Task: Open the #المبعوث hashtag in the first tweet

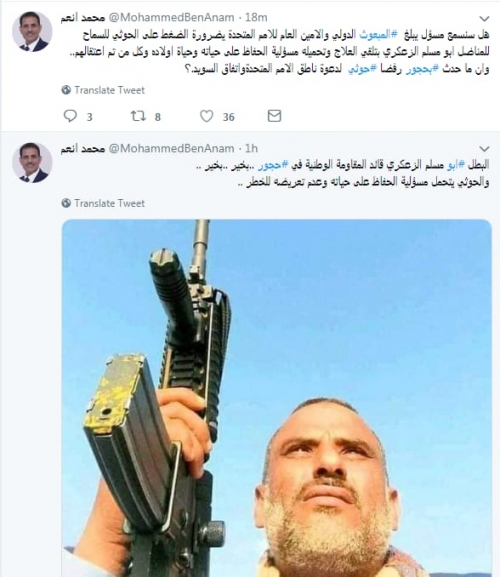Action: click(378, 35)
